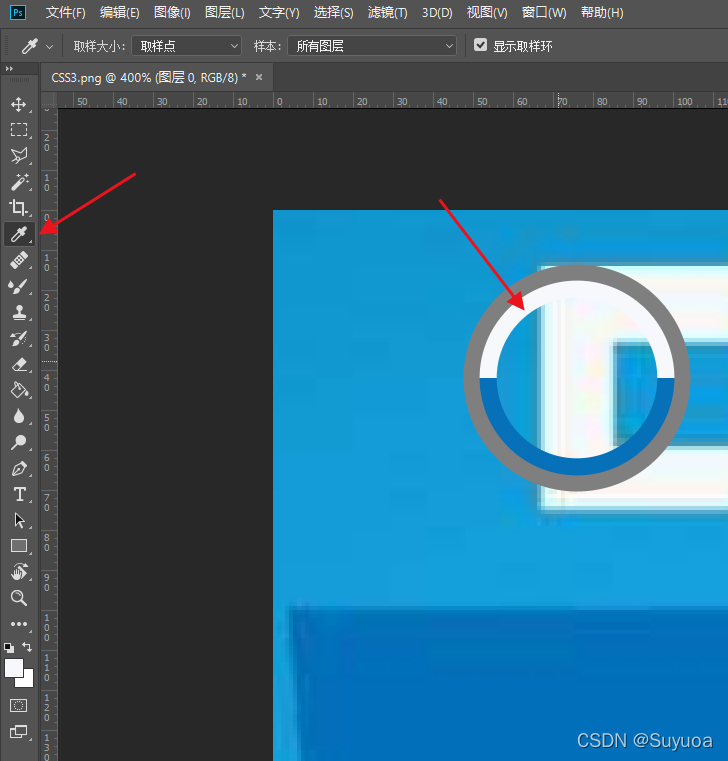
Task: Select the Pen tool
Action: coord(19,468)
